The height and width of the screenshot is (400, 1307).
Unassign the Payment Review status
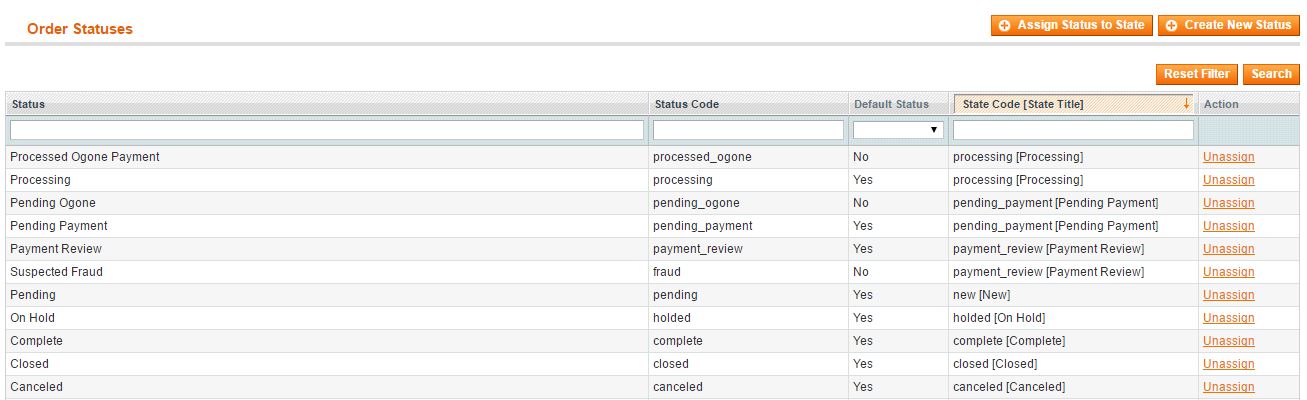1228,249
